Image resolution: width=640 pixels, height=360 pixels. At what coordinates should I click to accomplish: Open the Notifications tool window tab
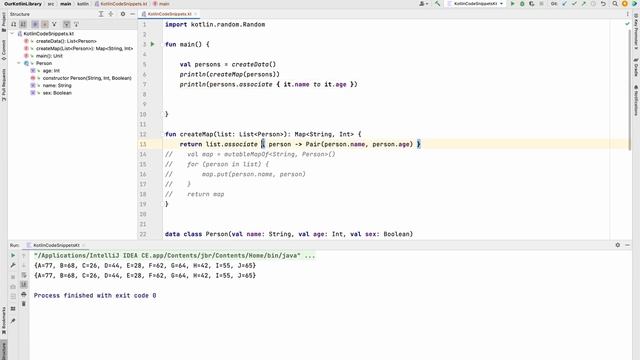coord(636,100)
